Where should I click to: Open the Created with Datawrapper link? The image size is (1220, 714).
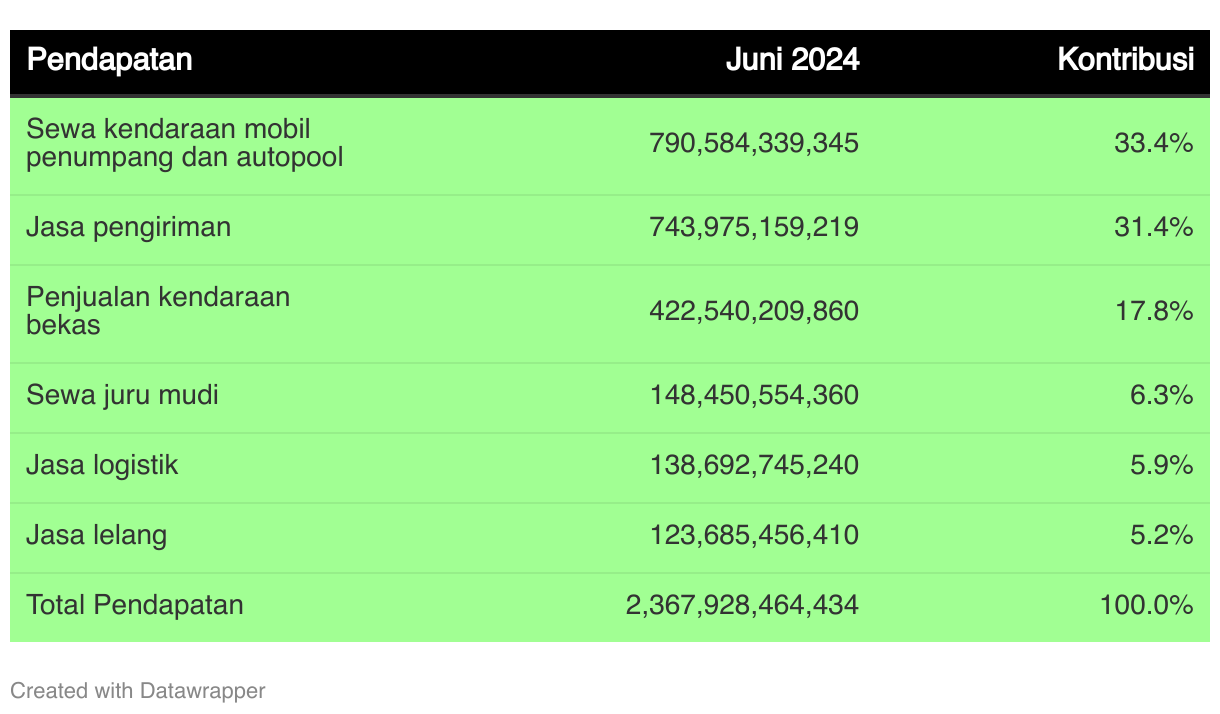click(138, 690)
